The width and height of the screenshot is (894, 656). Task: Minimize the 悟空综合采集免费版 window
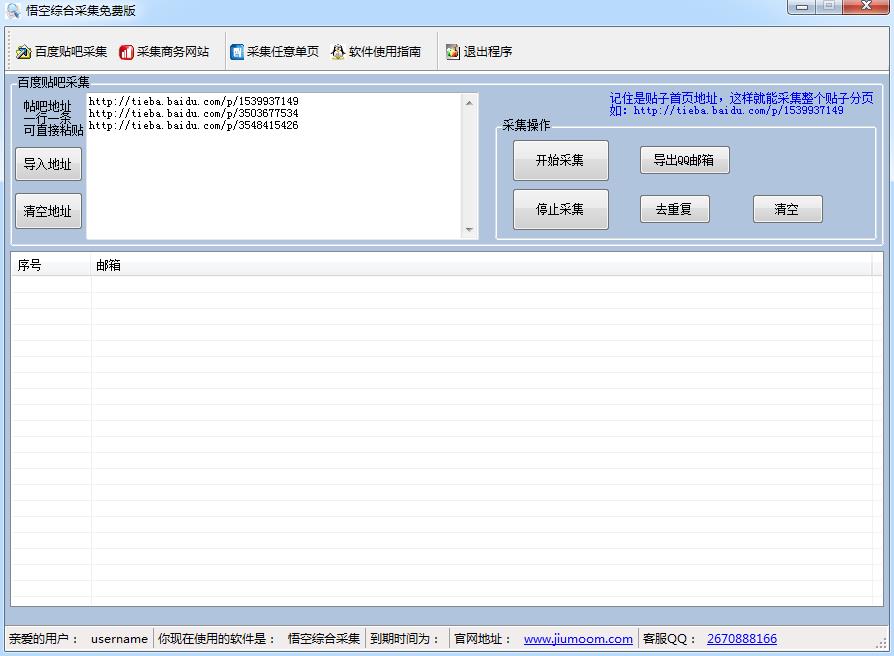click(802, 7)
